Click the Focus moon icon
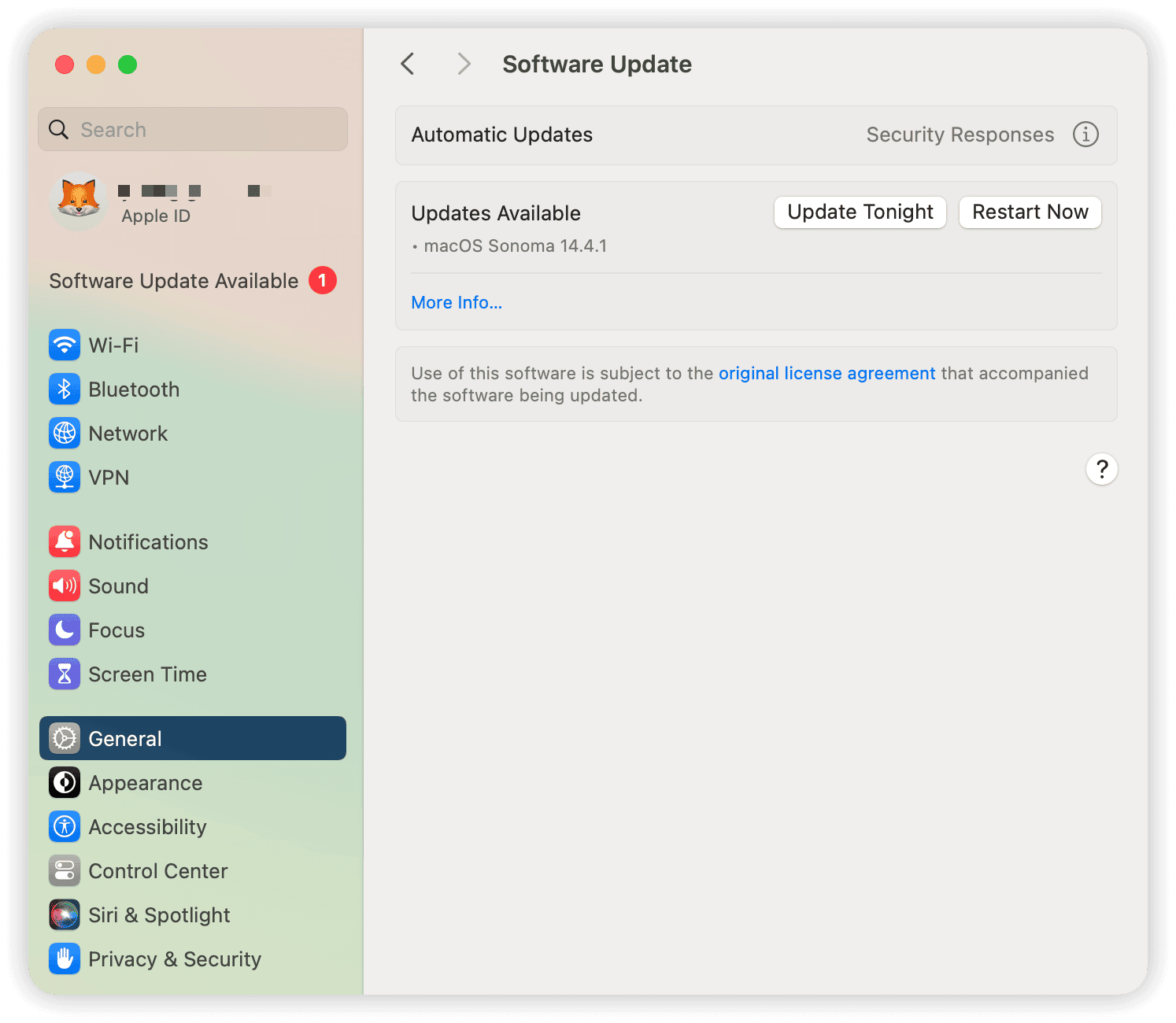 tap(65, 630)
